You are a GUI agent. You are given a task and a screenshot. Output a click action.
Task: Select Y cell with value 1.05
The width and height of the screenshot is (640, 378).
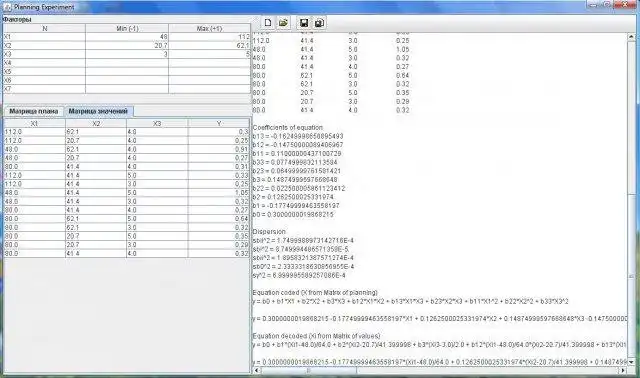coord(219,193)
